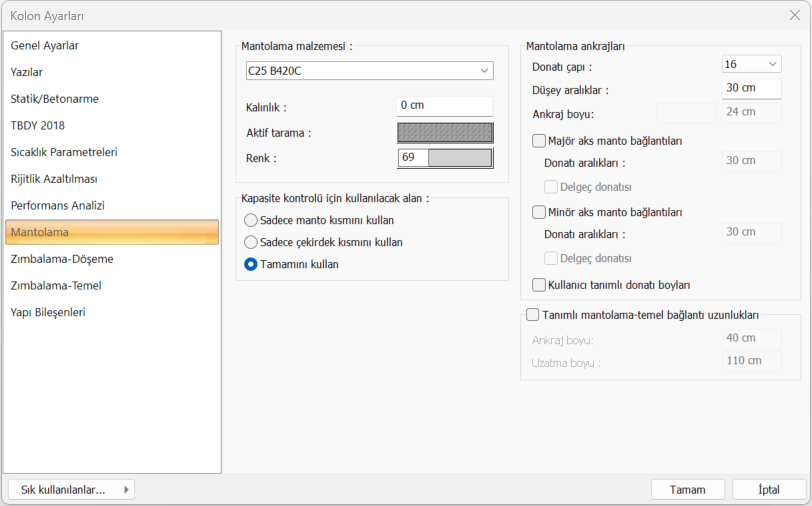
Task: Click the Kalınlık input field
Action: [445, 106]
